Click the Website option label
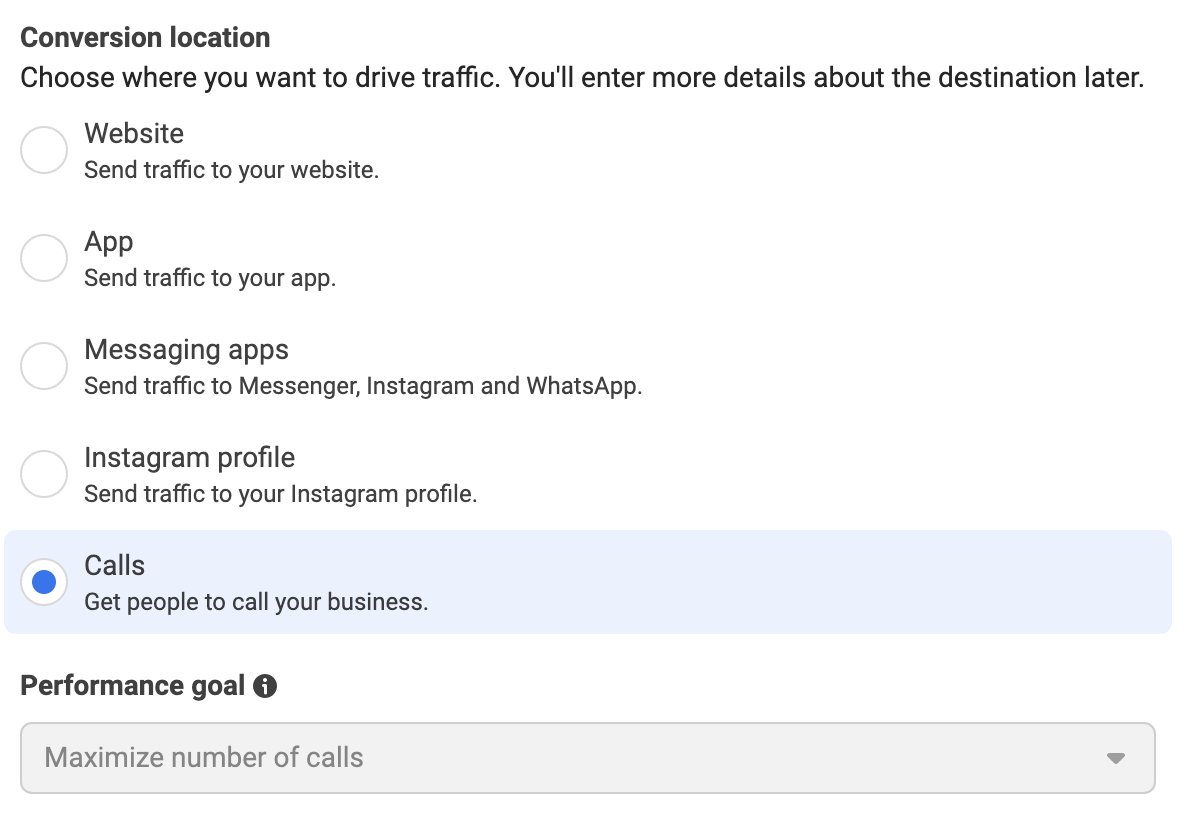The height and width of the screenshot is (818, 1186). [134, 134]
